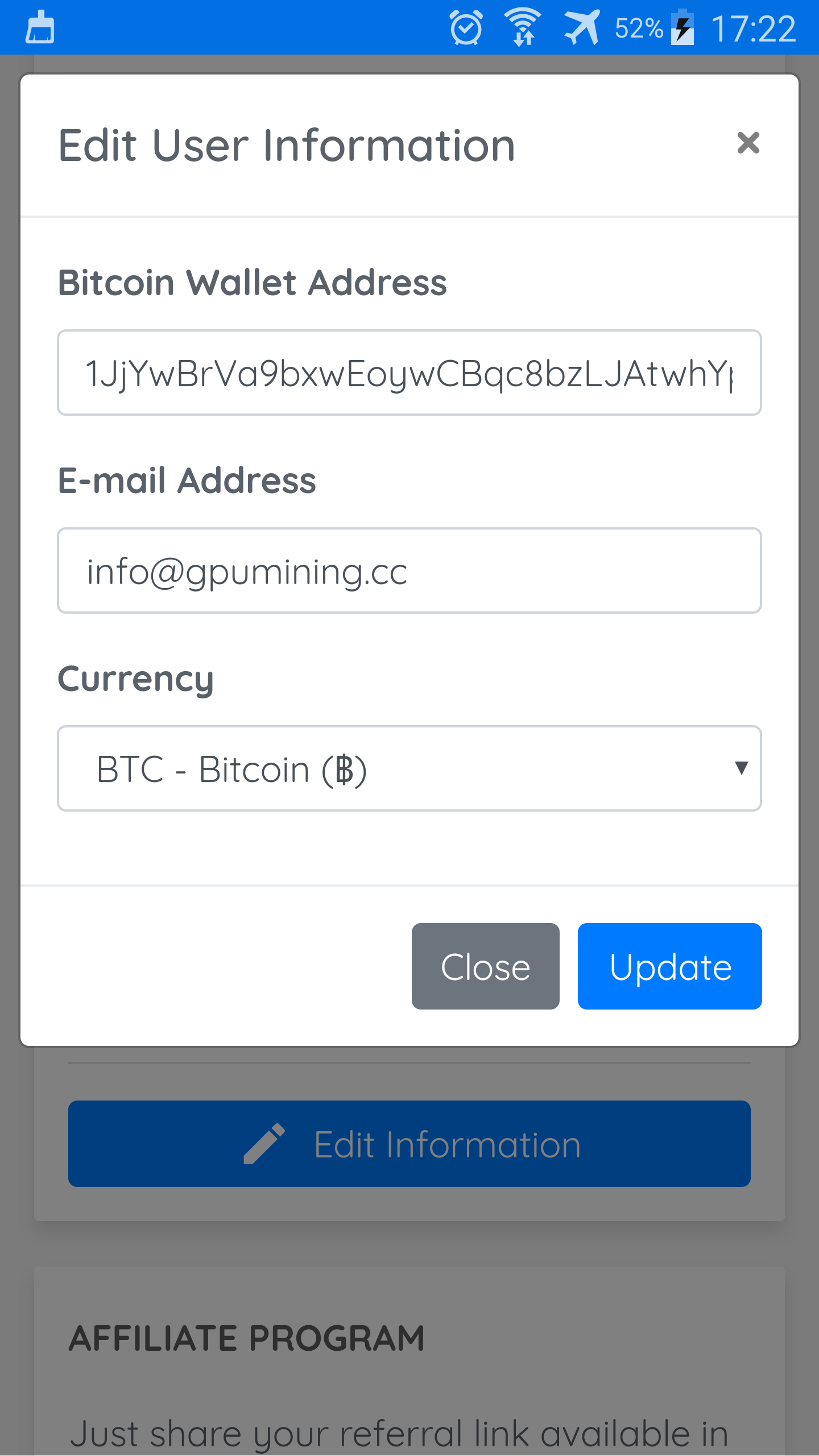Tap the Edit Information button behind dialog
Viewport: 819px width, 1456px height.
coord(409,1144)
